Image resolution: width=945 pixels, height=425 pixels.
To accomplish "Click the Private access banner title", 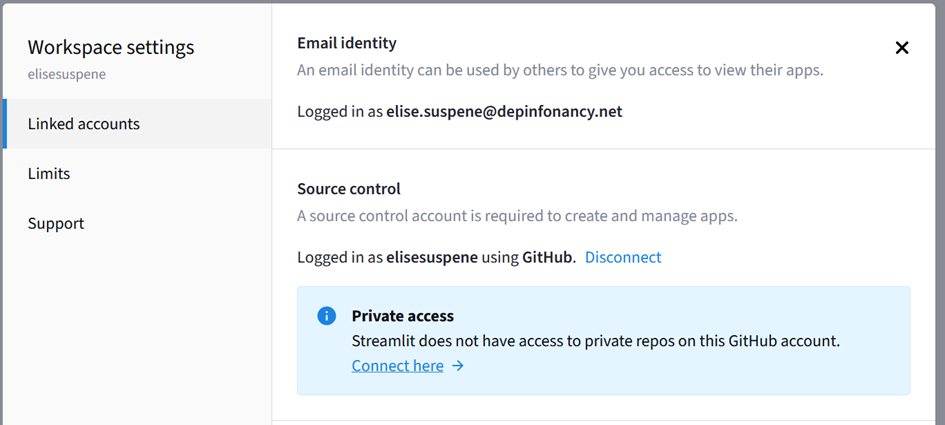I will tap(403, 316).
